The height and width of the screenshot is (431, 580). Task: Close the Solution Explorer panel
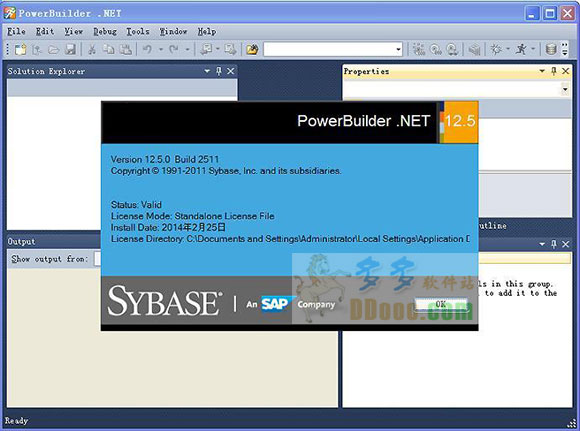[x=231, y=71]
